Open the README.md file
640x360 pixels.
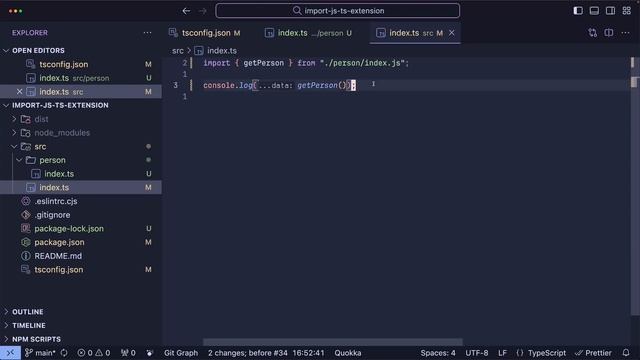point(81,256)
